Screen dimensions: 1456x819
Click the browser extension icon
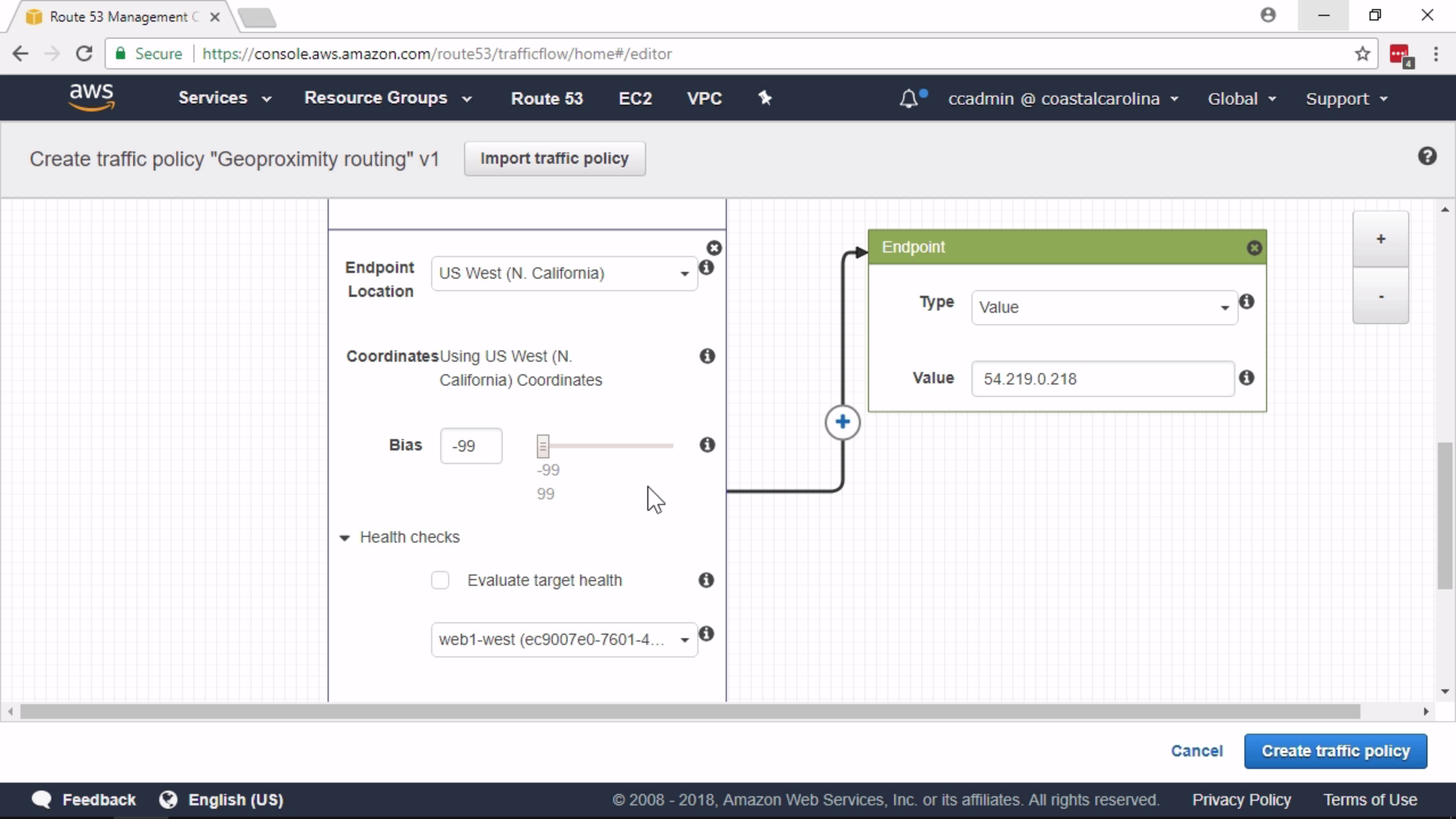(x=1401, y=55)
